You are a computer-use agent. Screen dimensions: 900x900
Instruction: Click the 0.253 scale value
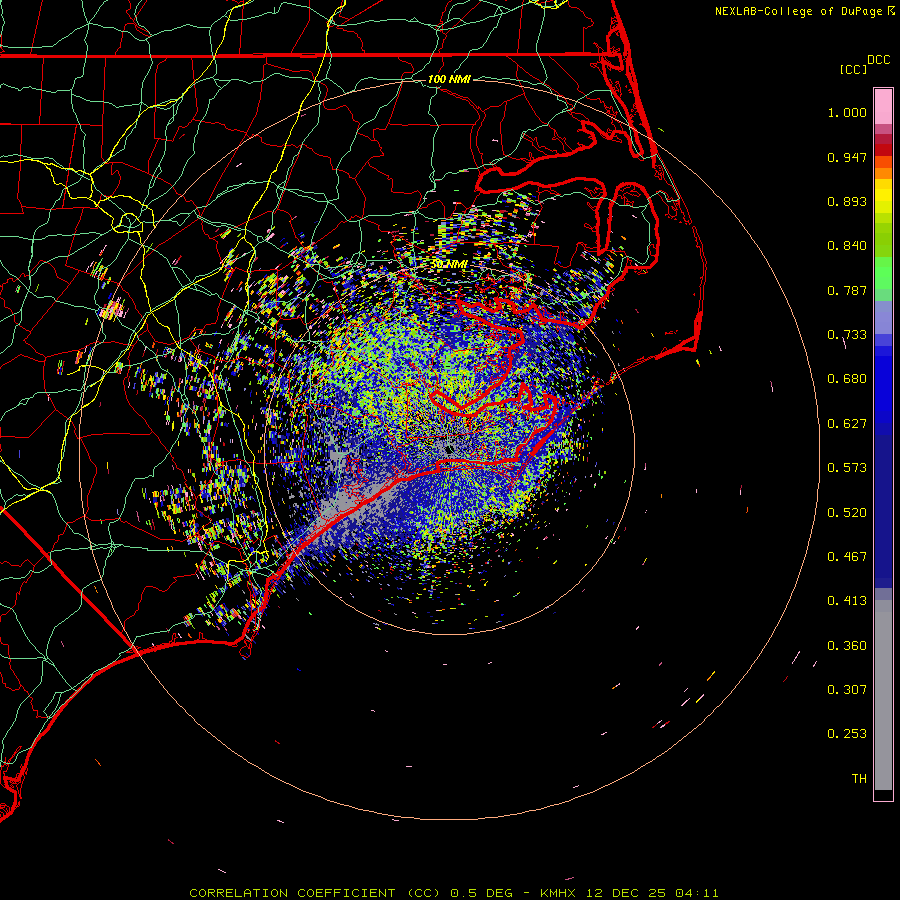point(847,734)
